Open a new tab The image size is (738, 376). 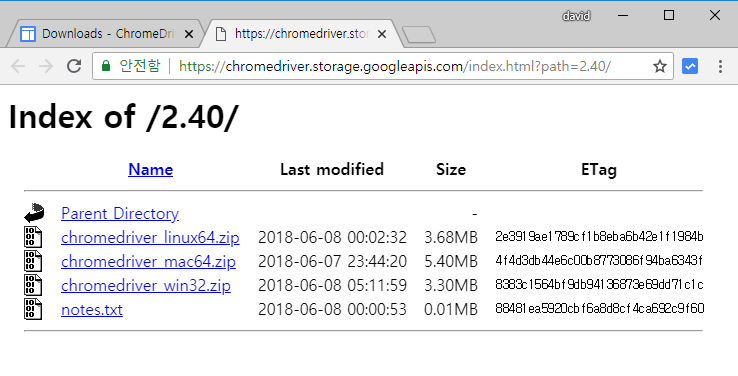pos(419,35)
